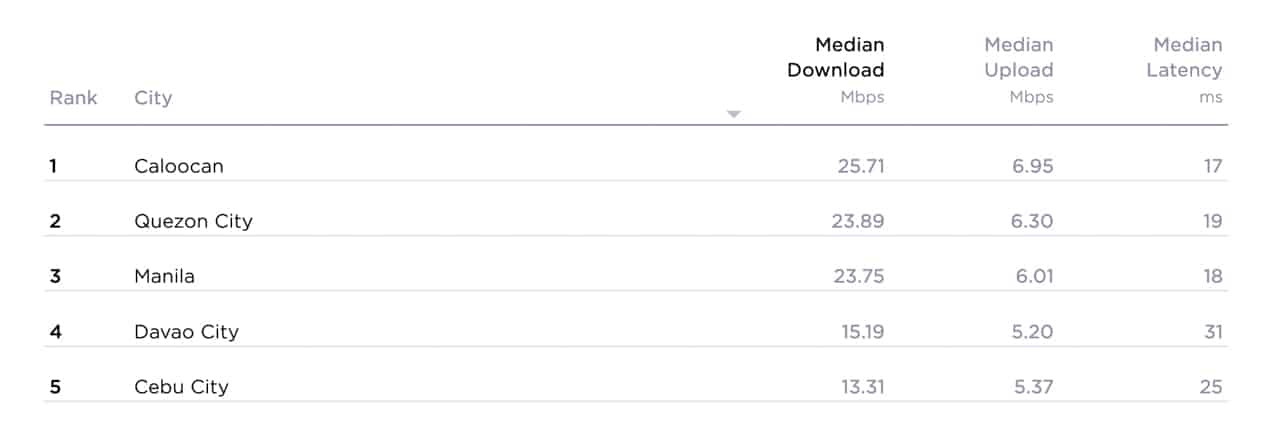Screen dimensions: 1280x439
Task: Click Davao City's latency value 31
Action: pos(1213,331)
